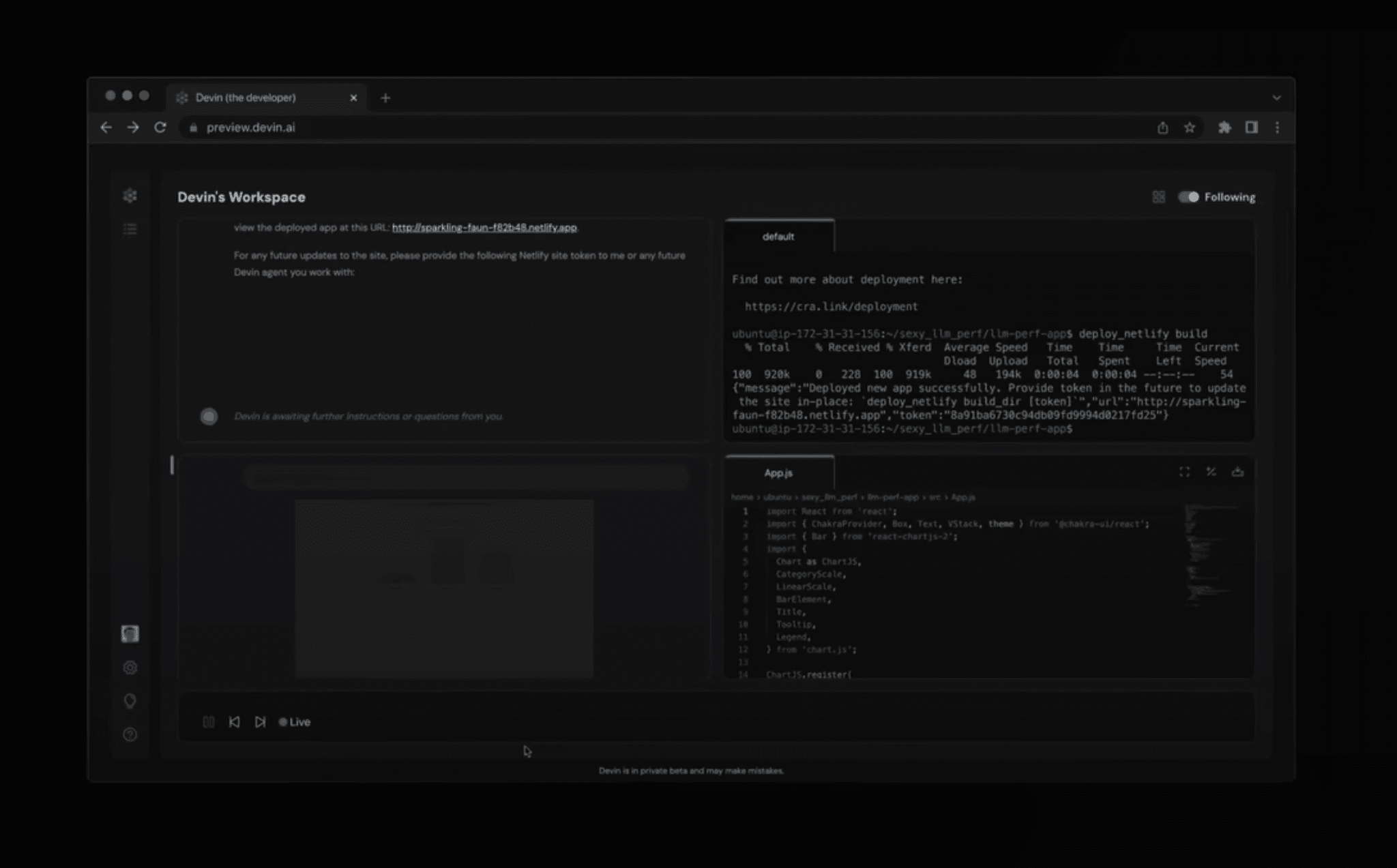Click the lightbulb icon in the sidebar
1397x868 pixels.
pyautogui.click(x=130, y=701)
